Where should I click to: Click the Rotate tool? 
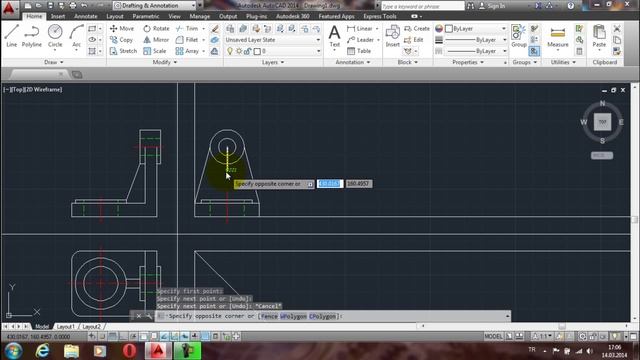coord(156,29)
